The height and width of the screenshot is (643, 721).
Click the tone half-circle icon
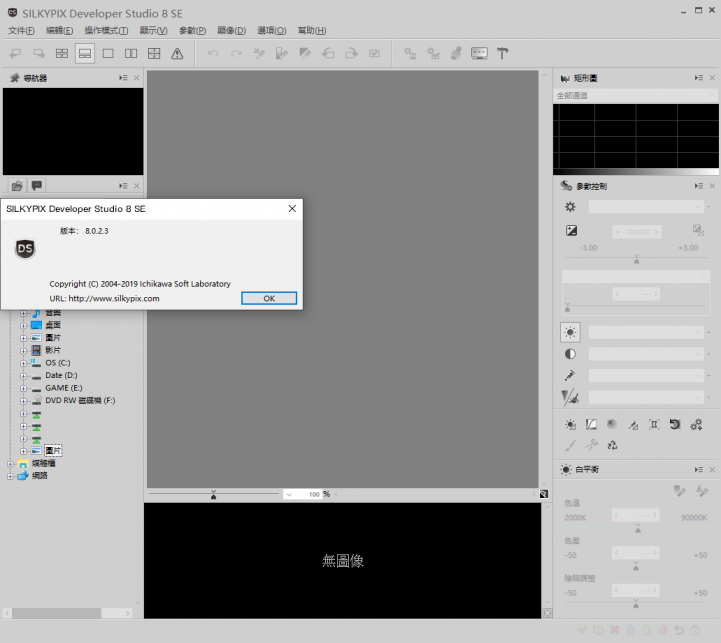point(570,354)
